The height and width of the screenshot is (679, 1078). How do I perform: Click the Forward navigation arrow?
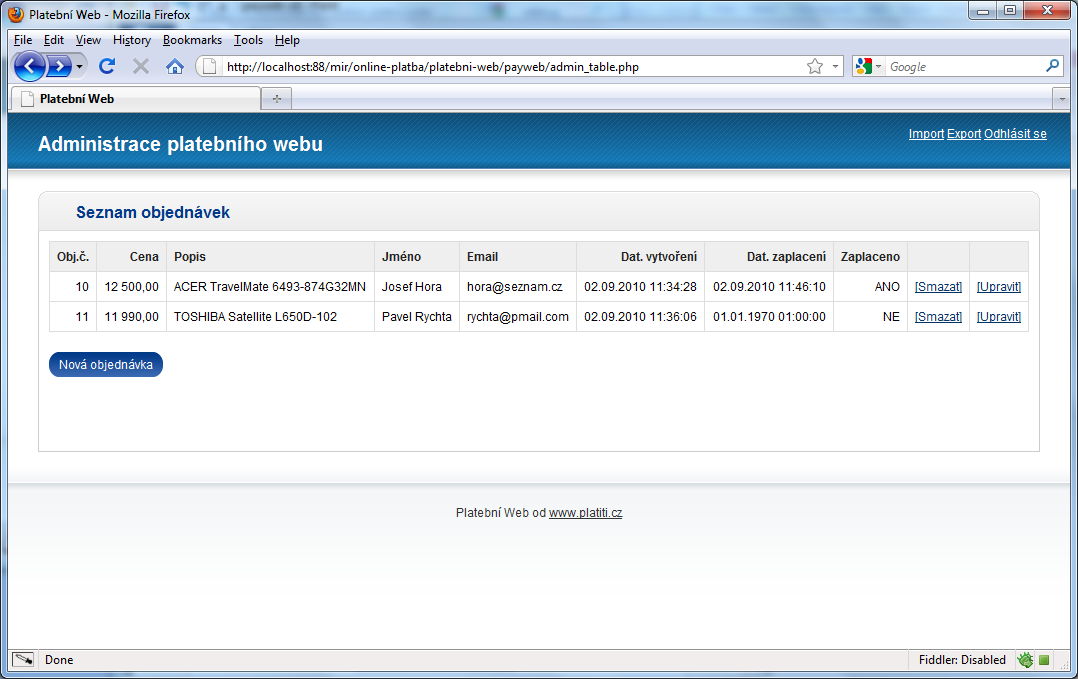(59, 67)
